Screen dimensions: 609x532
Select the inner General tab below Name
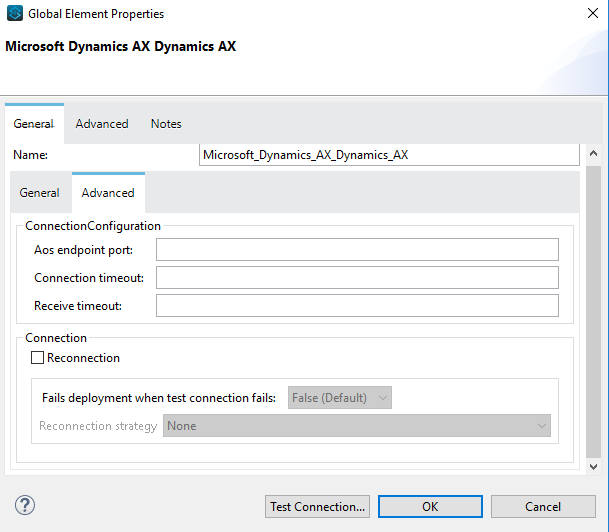coord(40,193)
